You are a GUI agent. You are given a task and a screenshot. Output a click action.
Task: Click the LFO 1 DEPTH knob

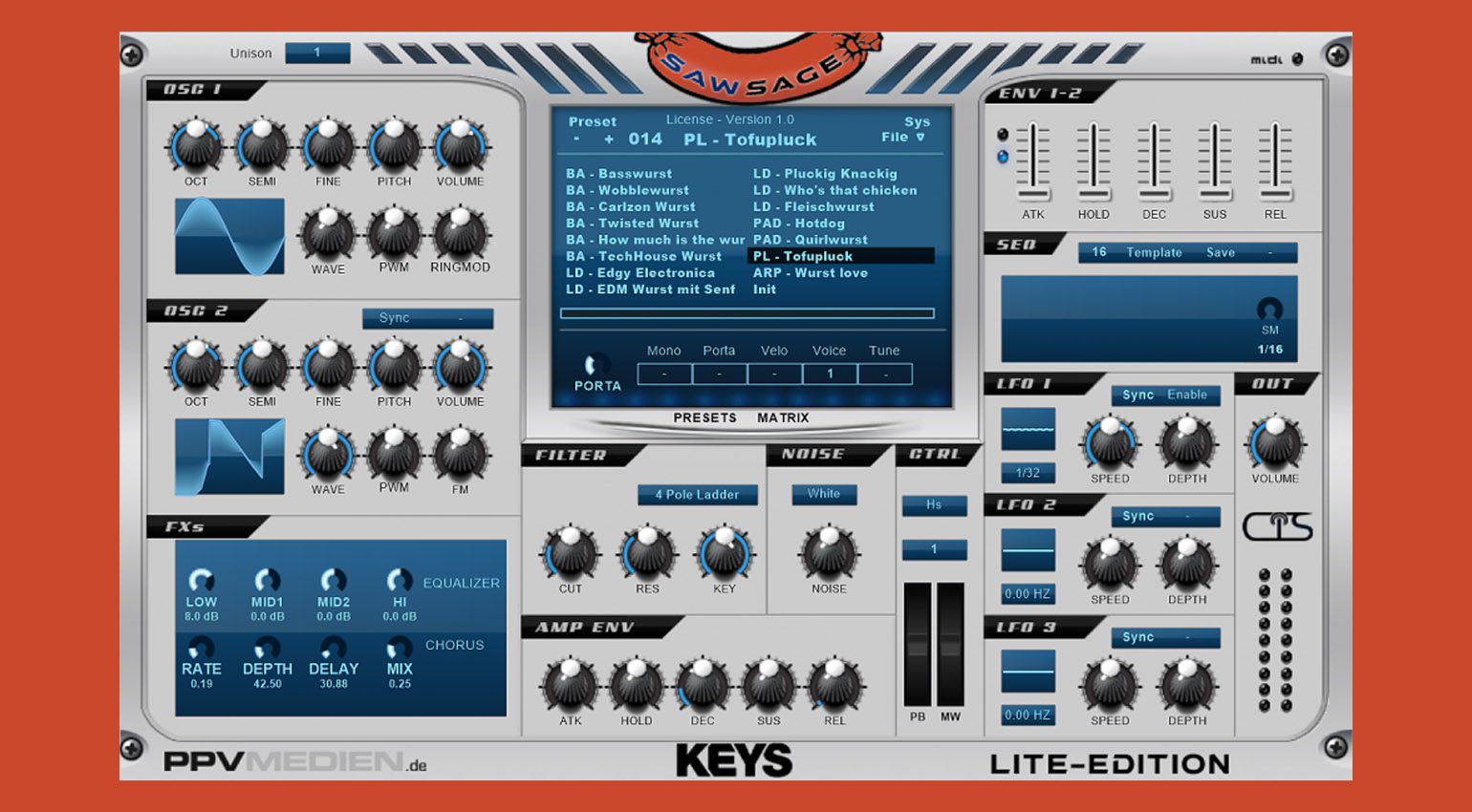pyautogui.click(x=1187, y=442)
